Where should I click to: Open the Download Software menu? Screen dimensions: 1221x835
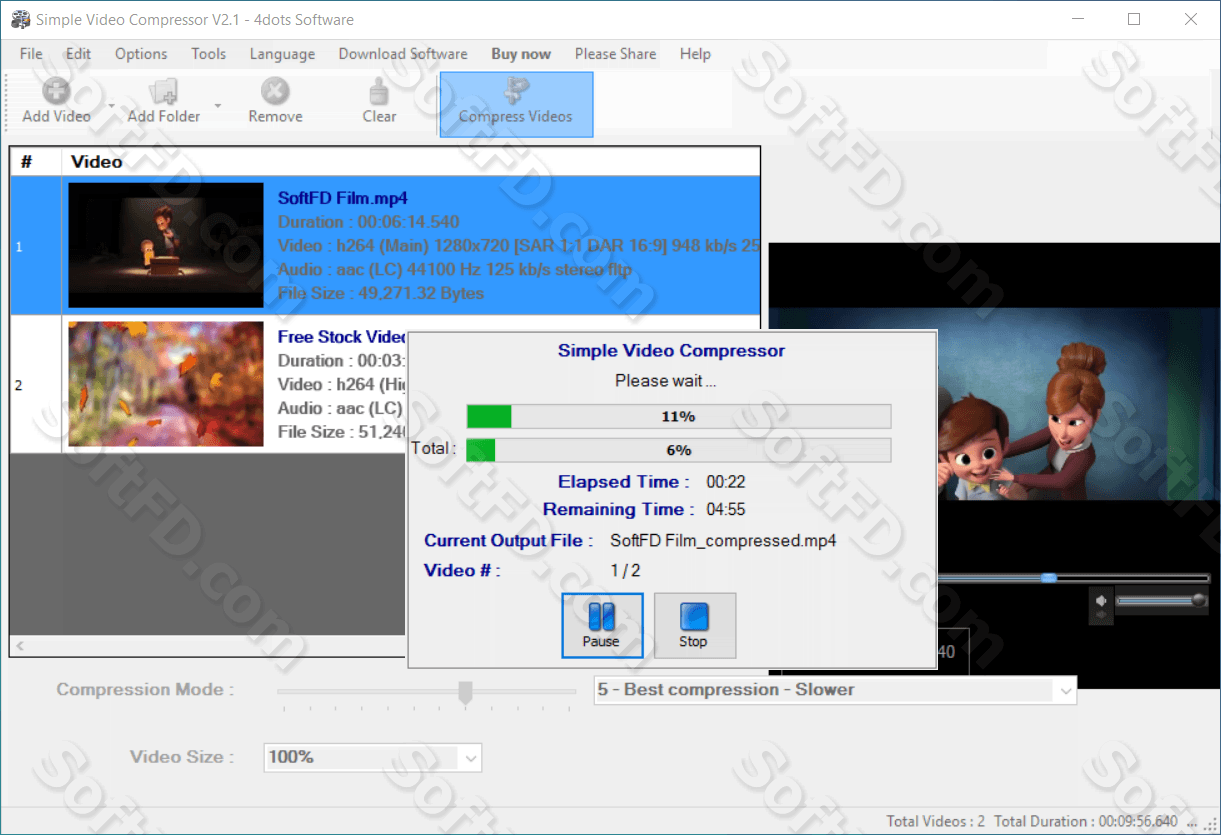(403, 54)
